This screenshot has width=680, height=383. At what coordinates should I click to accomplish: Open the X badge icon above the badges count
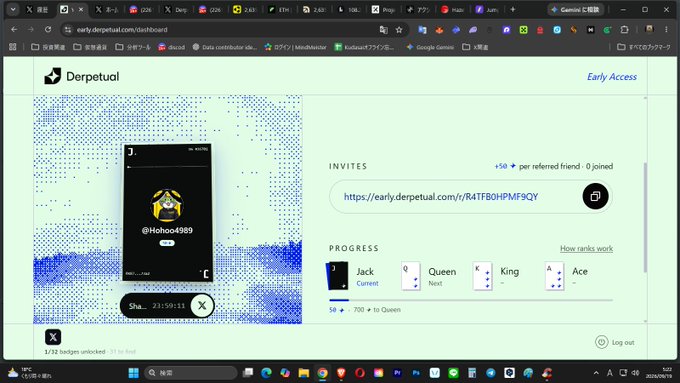[53, 337]
